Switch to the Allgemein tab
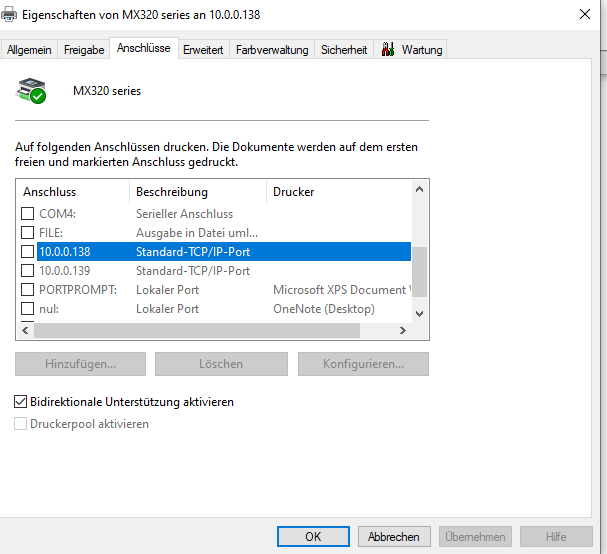The image size is (607, 554). pos(29,50)
